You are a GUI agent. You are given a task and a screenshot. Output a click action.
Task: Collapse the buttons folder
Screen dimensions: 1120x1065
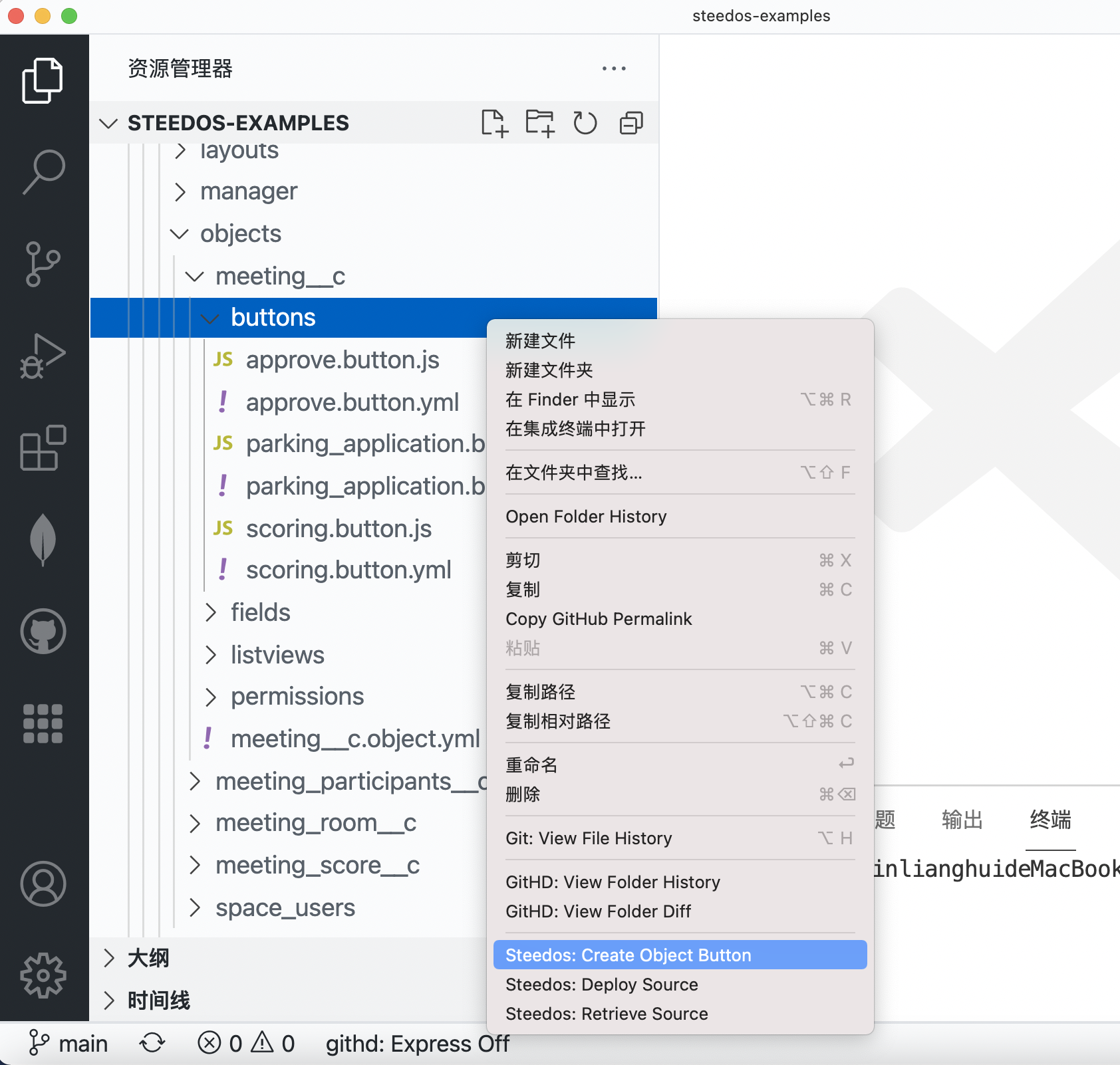(210, 318)
